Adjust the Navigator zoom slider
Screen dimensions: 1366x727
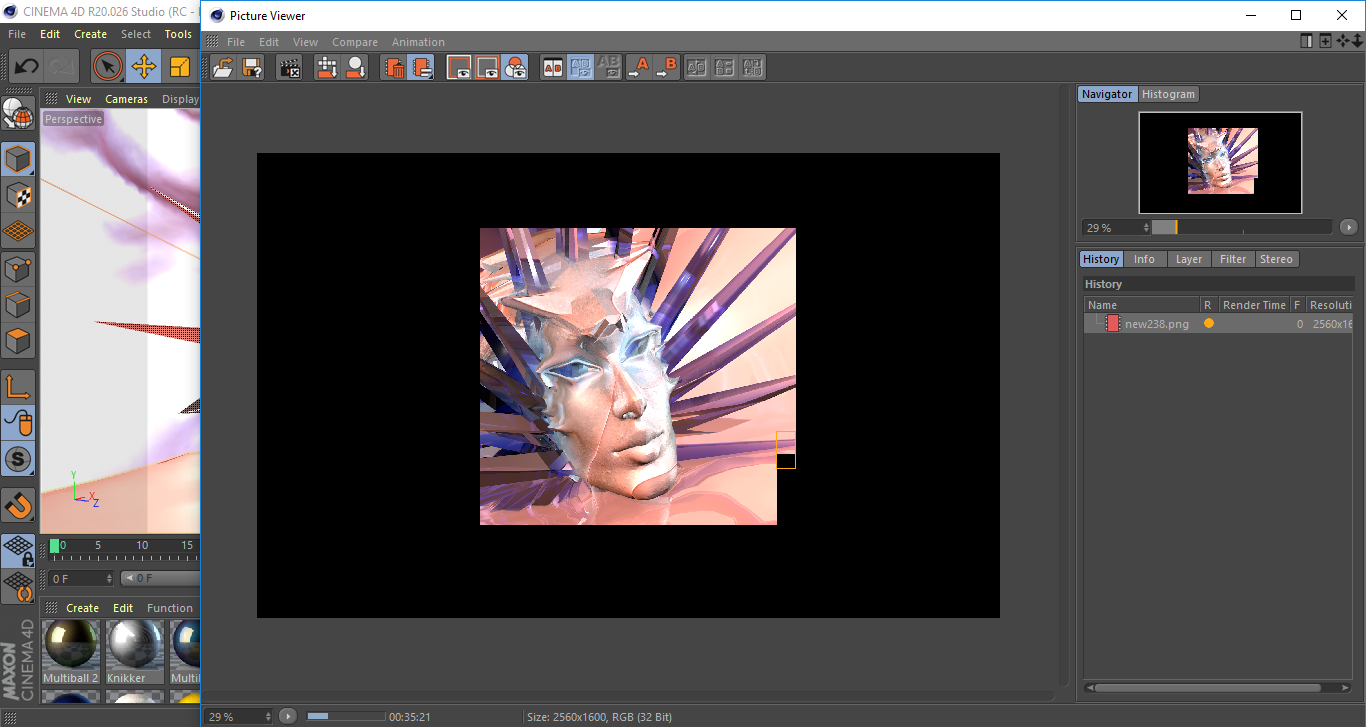(1242, 227)
